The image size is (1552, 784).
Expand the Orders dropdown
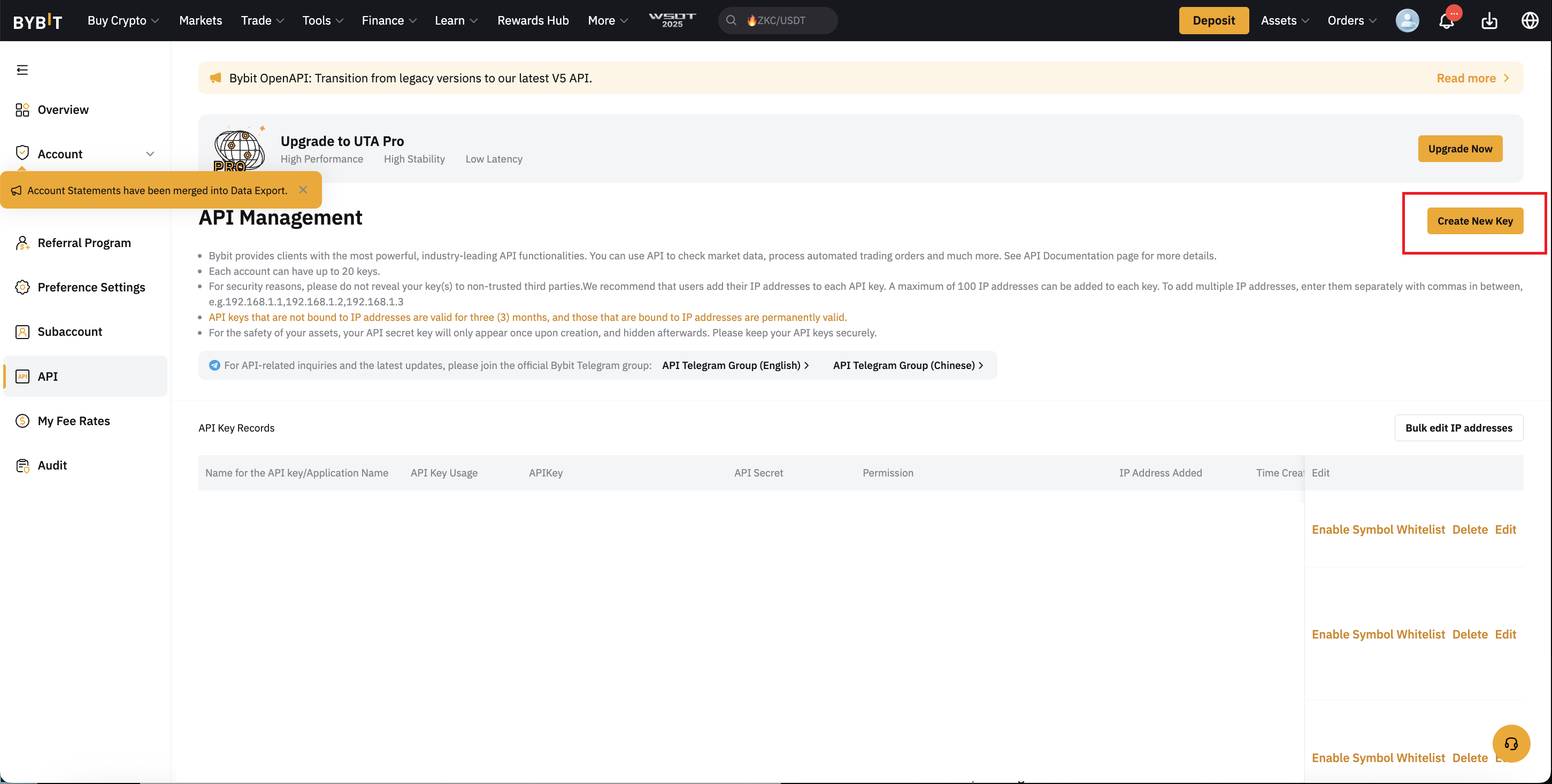pyautogui.click(x=1351, y=20)
